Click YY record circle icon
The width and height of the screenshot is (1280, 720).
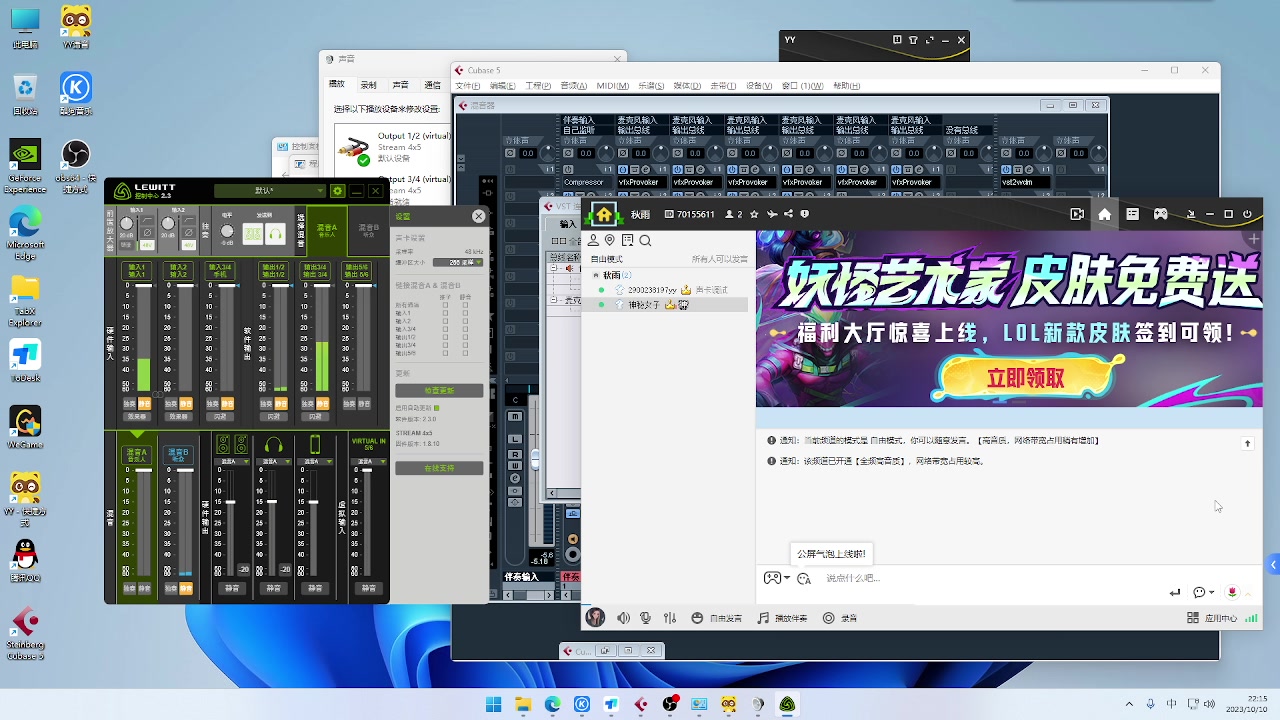click(x=828, y=618)
